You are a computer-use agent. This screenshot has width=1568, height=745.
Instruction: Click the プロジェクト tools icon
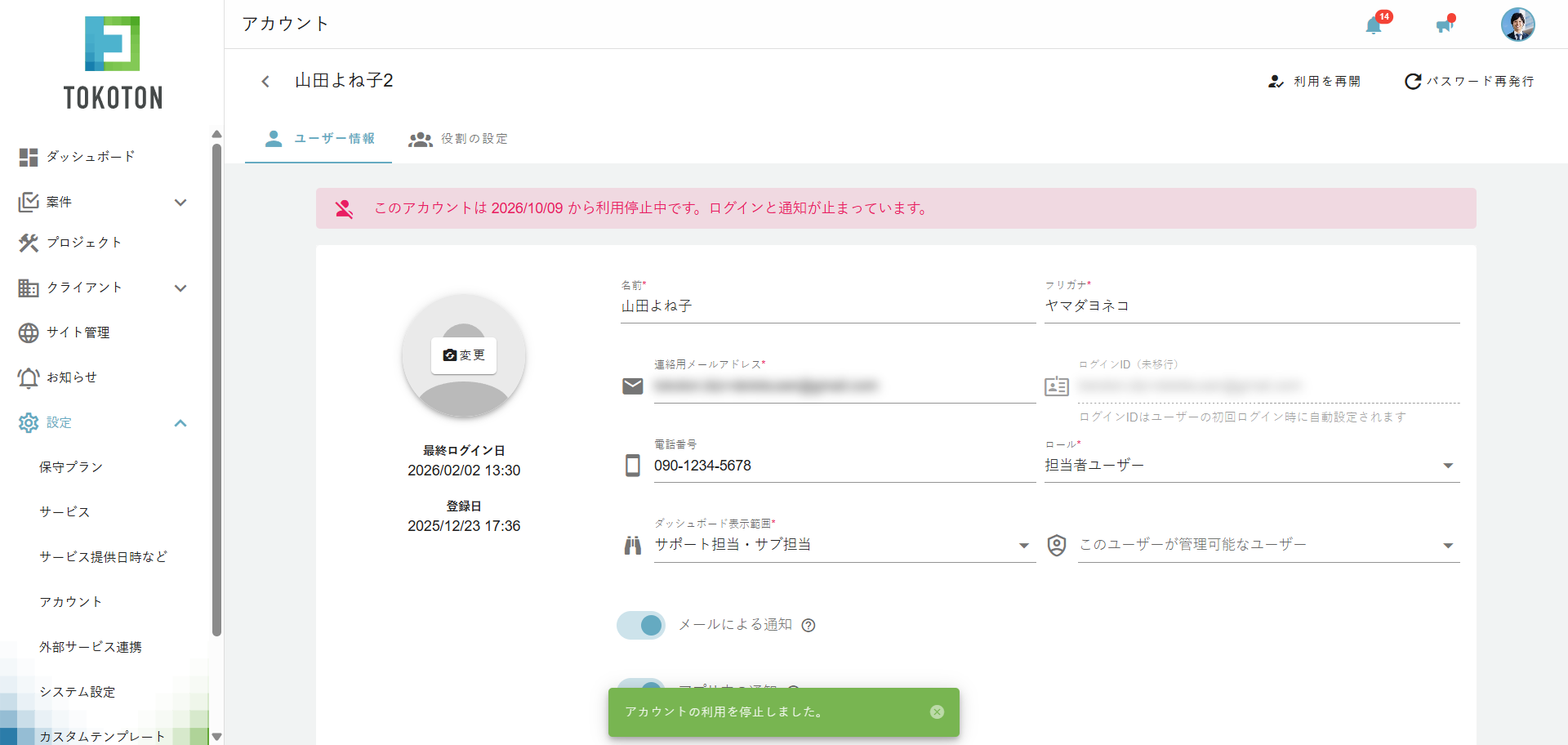click(x=29, y=243)
